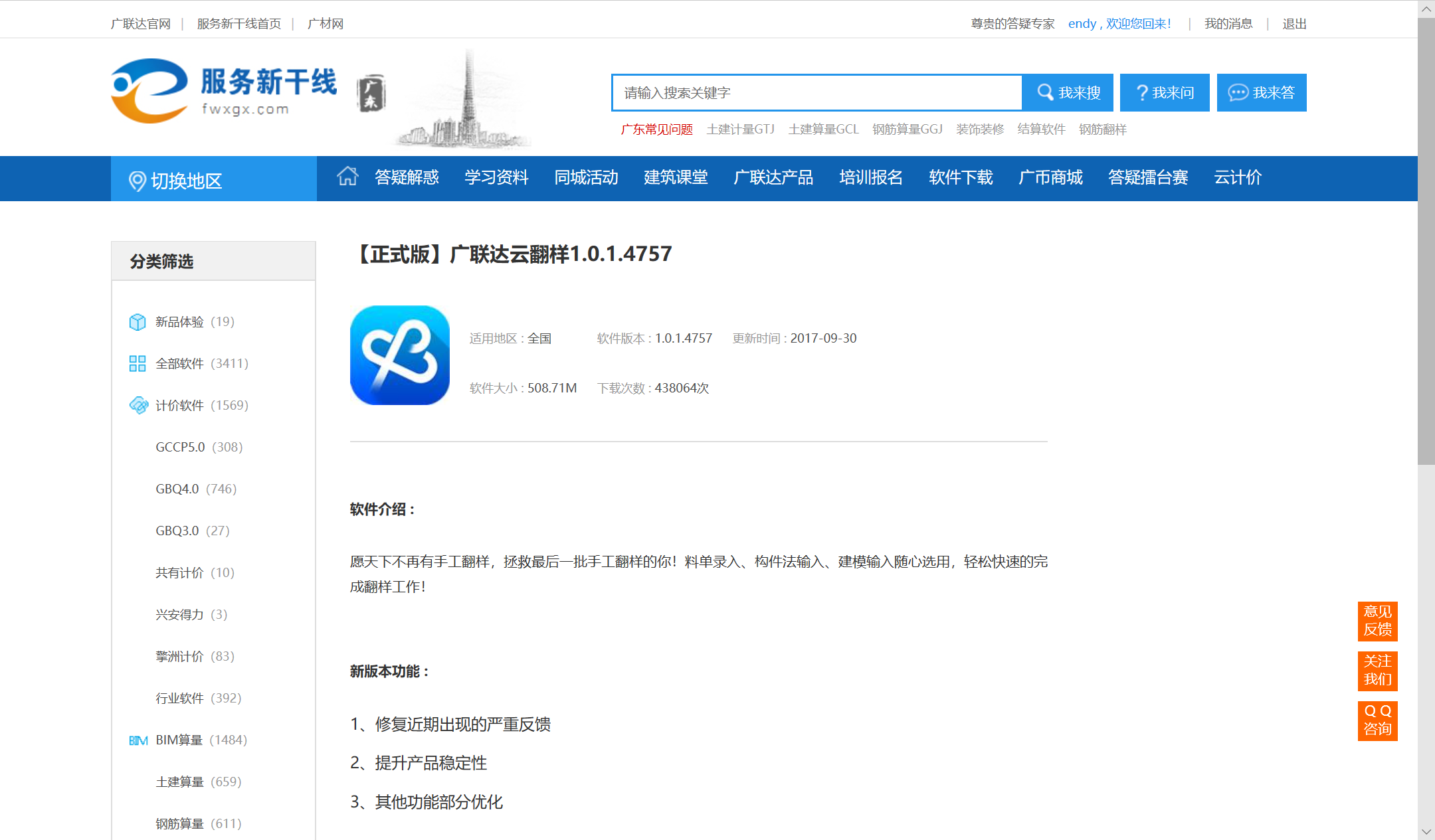Select GCCP5.0 (308) subcategory
The height and width of the screenshot is (840, 1435).
[199, 448]
